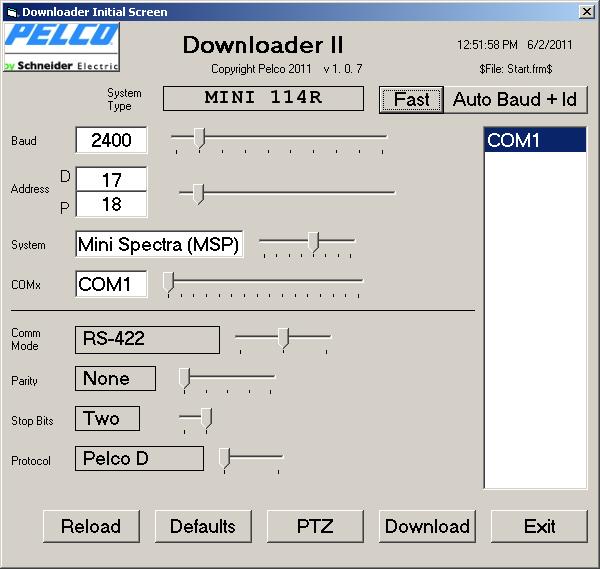The image size is (600, 569).
Task: Click the Comm Mode slider thumb
Action: click(283, 338)
